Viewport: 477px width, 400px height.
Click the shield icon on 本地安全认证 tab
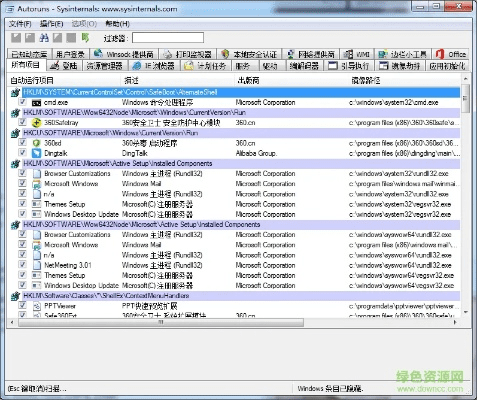click(x=225, y=54)
